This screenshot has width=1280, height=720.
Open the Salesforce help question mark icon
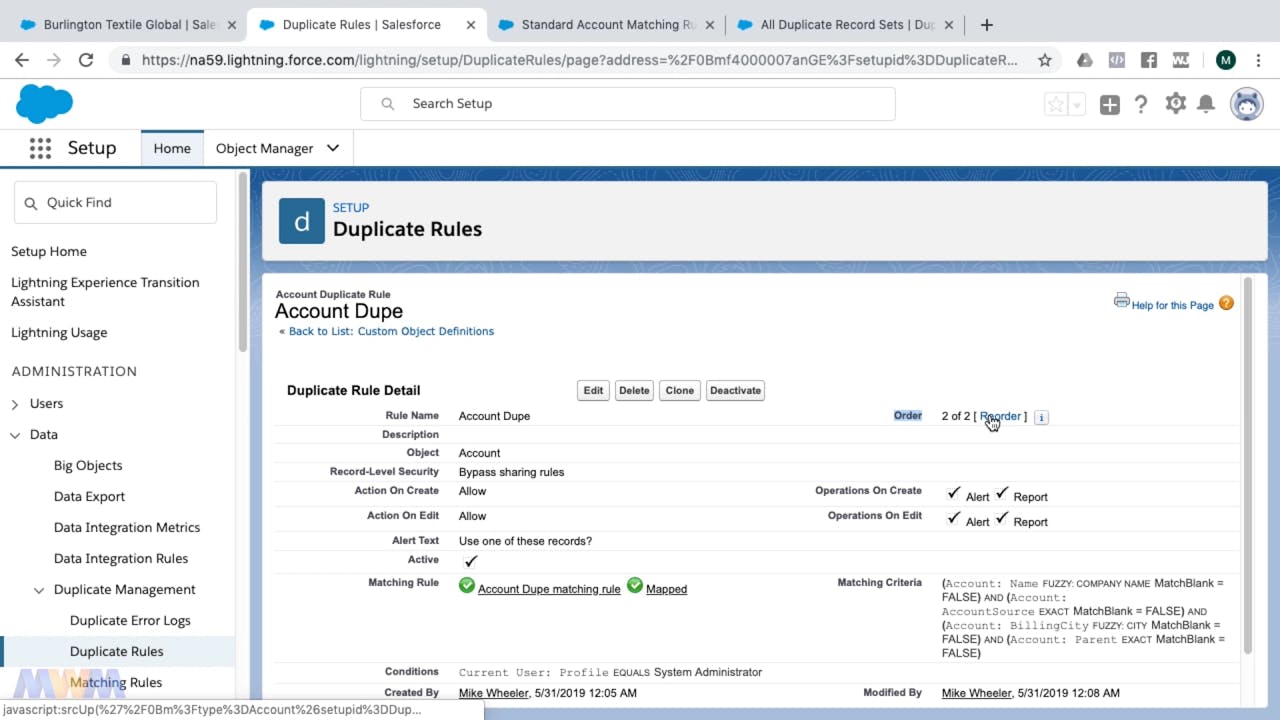coord(1141,104)
